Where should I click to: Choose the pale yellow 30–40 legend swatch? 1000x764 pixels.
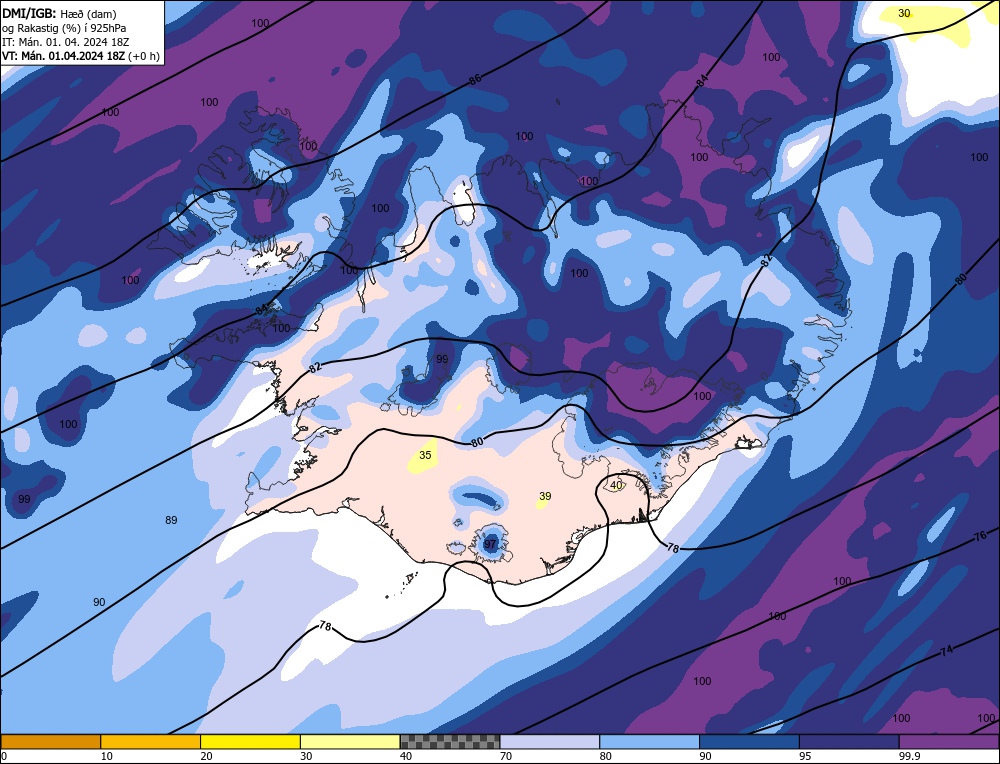coord(350,742)
